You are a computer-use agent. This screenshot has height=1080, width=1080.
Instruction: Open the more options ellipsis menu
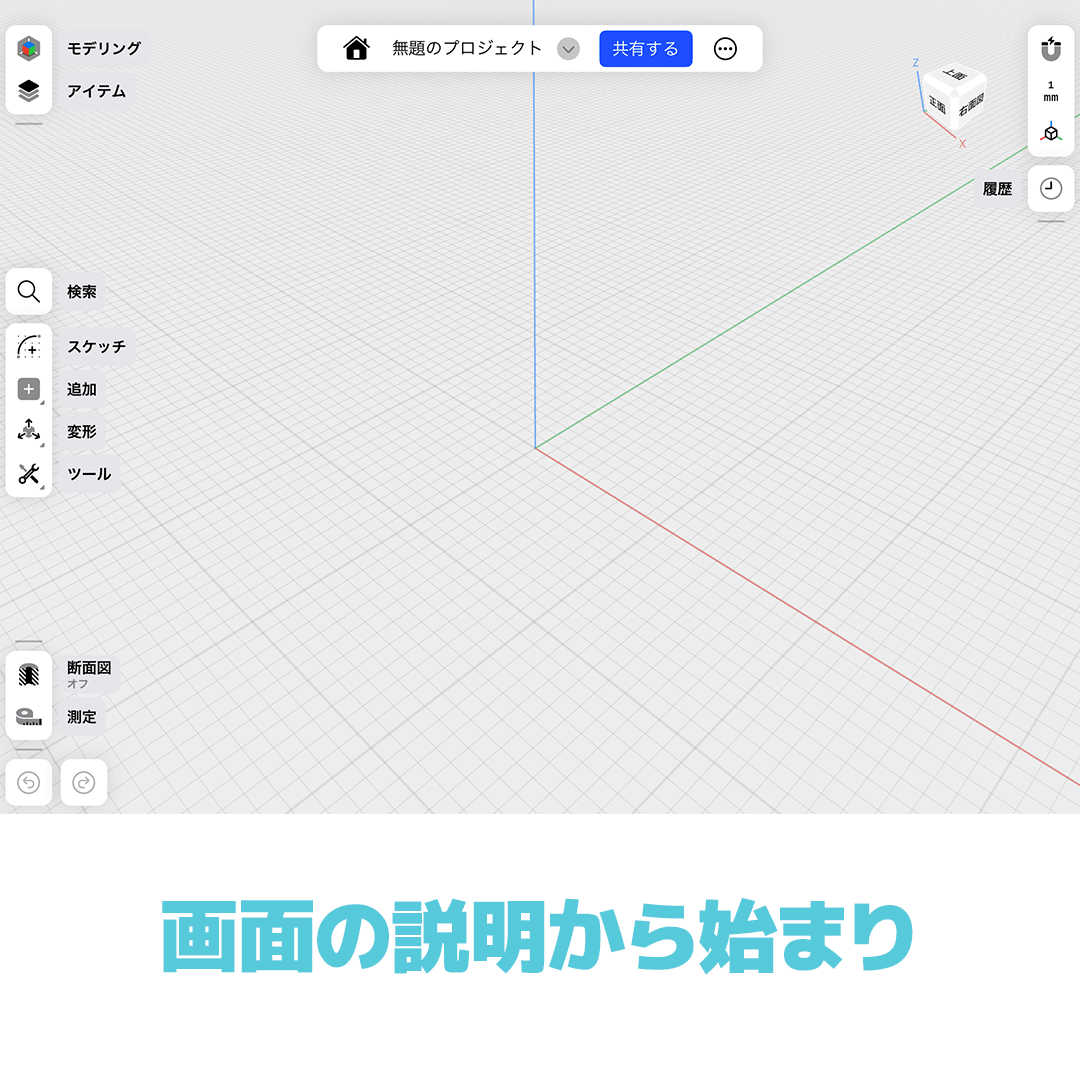[725, 49]
